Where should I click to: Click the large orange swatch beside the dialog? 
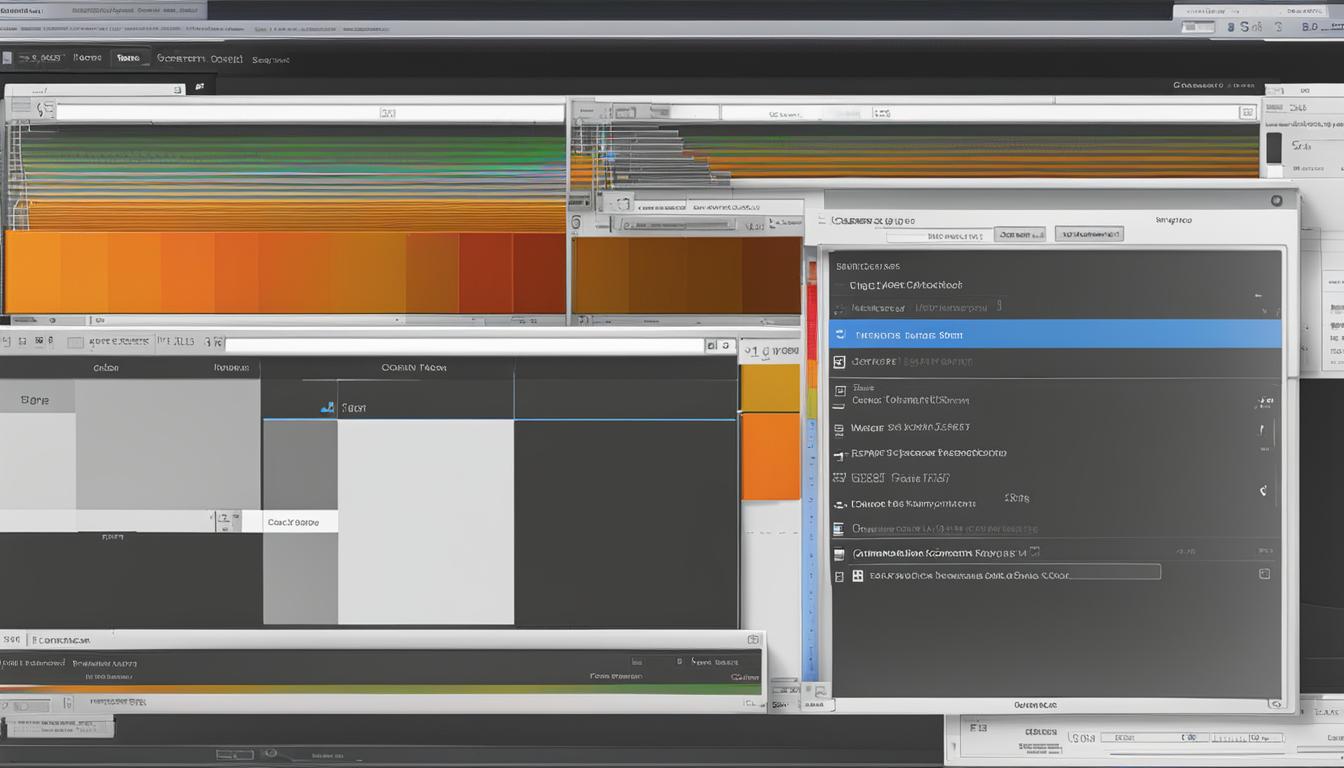click(770, 456)
